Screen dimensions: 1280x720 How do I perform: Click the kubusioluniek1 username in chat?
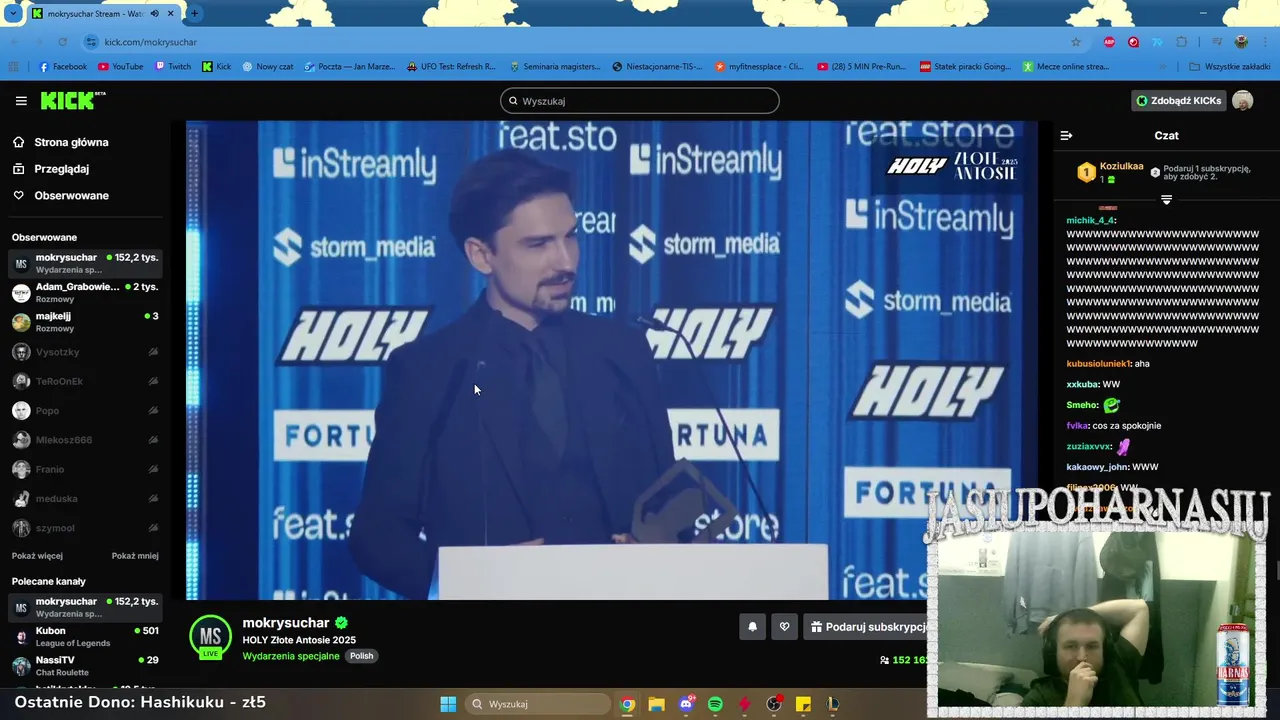1098,364
